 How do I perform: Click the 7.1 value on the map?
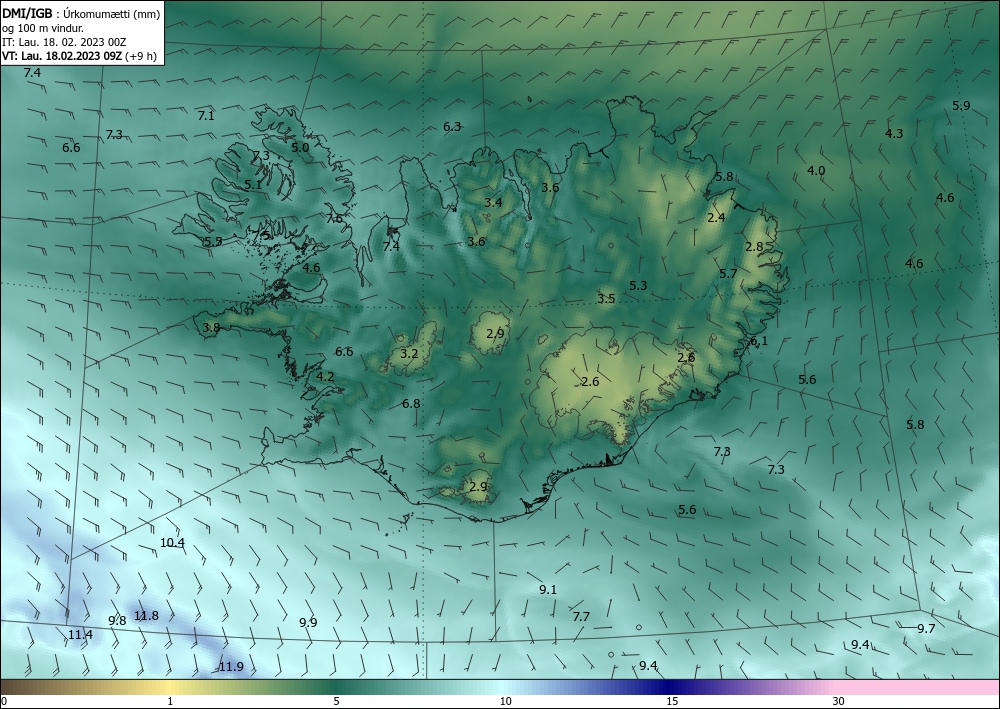[206, 116]
